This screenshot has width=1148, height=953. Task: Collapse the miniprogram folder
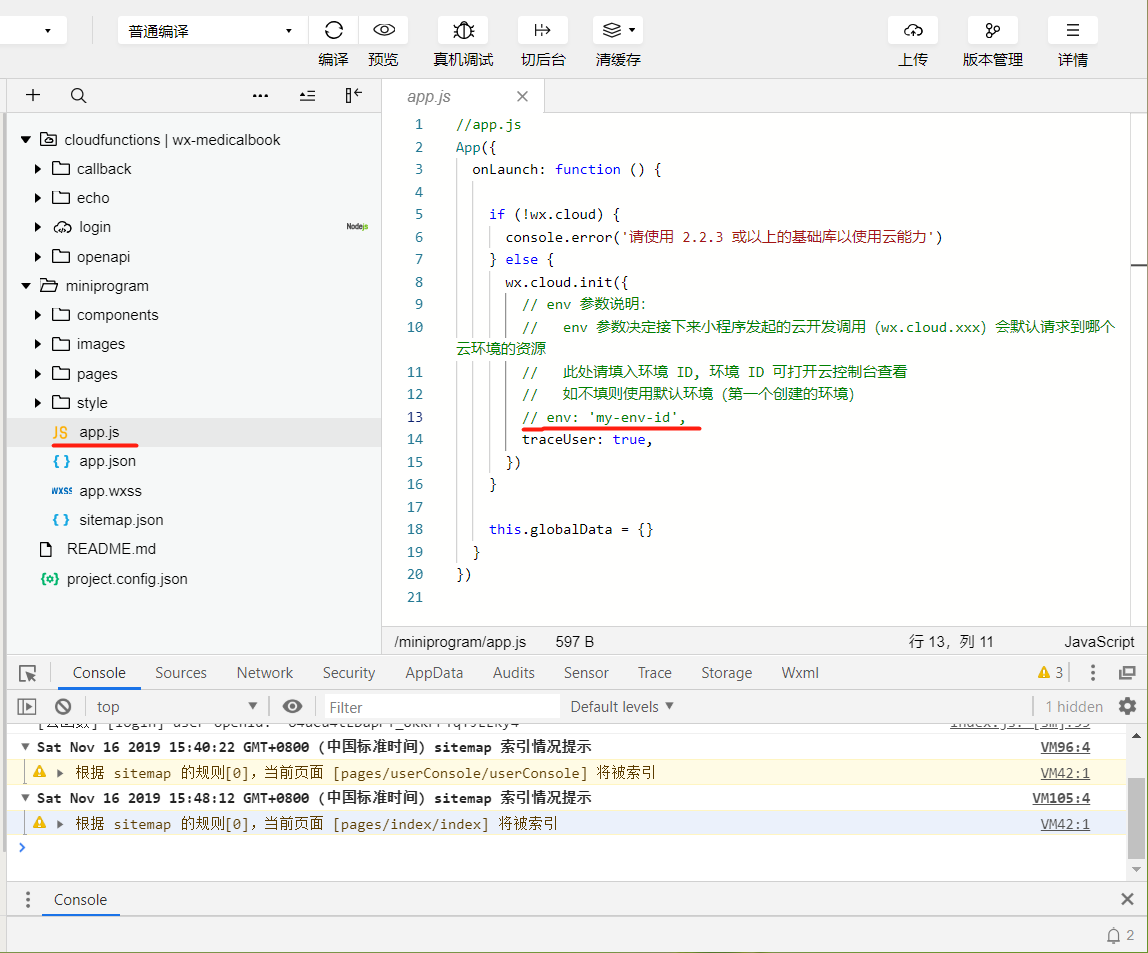[x=26, y=286]
